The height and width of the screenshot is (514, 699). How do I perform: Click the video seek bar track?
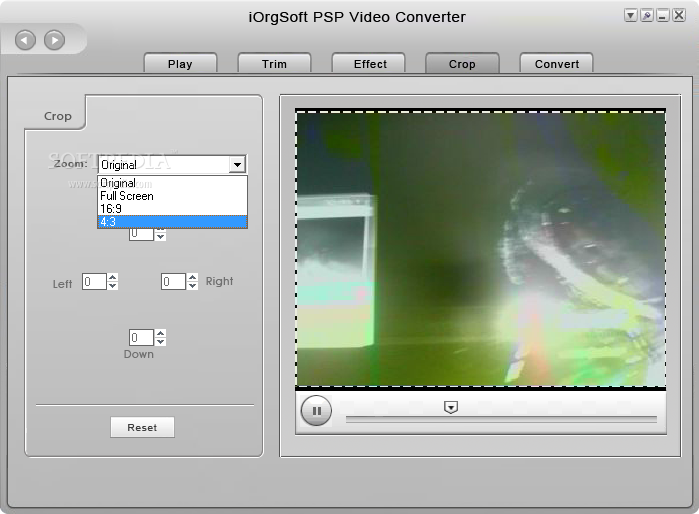501,419
